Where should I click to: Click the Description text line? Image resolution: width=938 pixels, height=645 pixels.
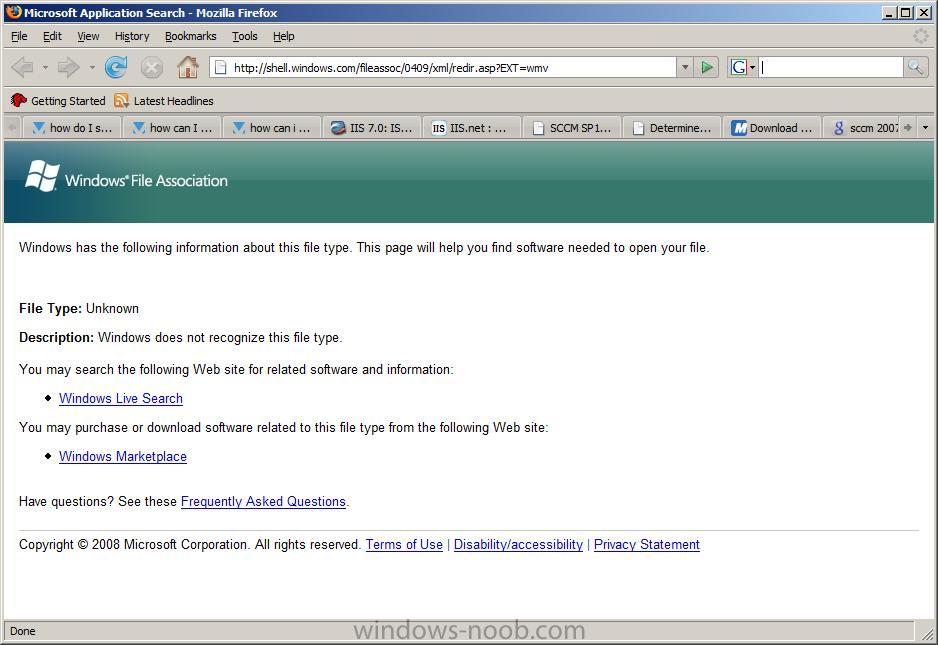click(x=181, y=337)
